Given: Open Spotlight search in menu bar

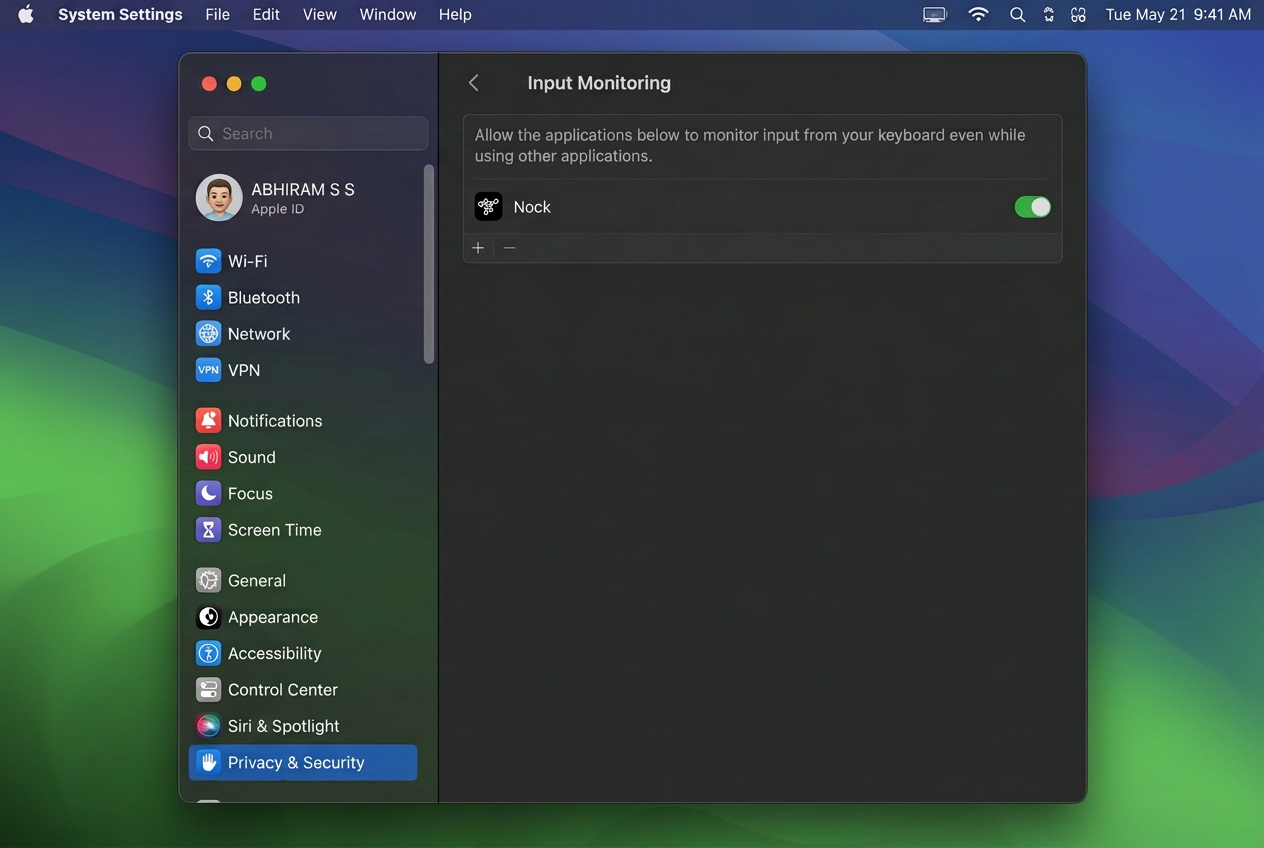Looking at the screenshot, I should (1017, 14).
